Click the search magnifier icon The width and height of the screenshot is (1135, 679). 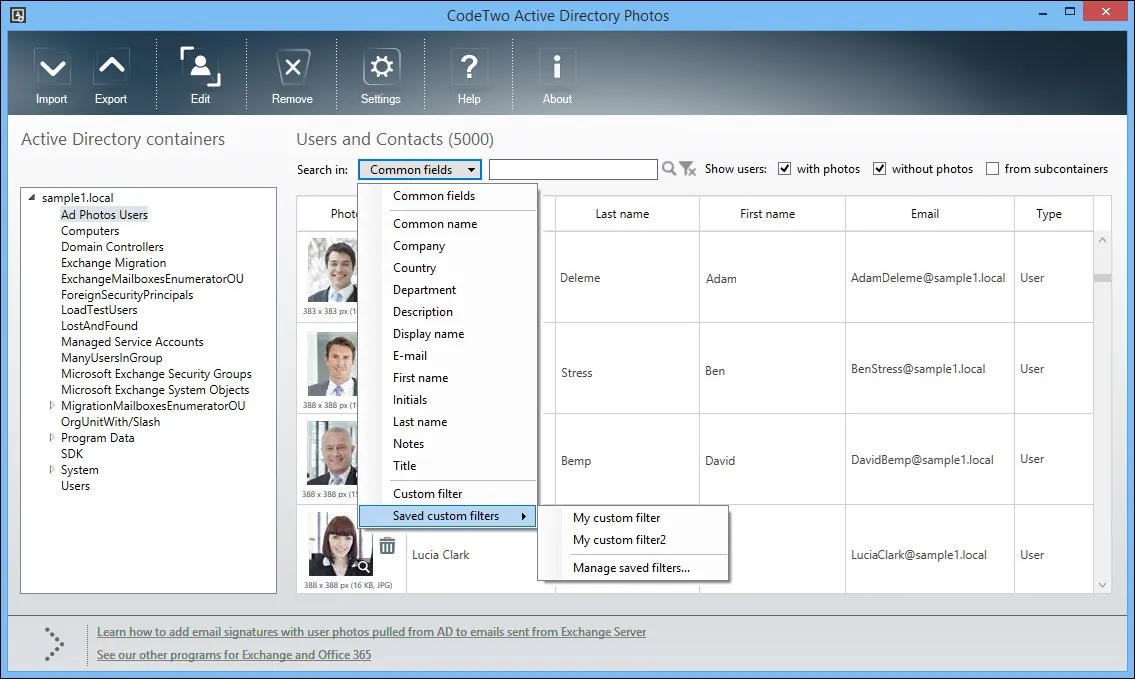[669, 168]
